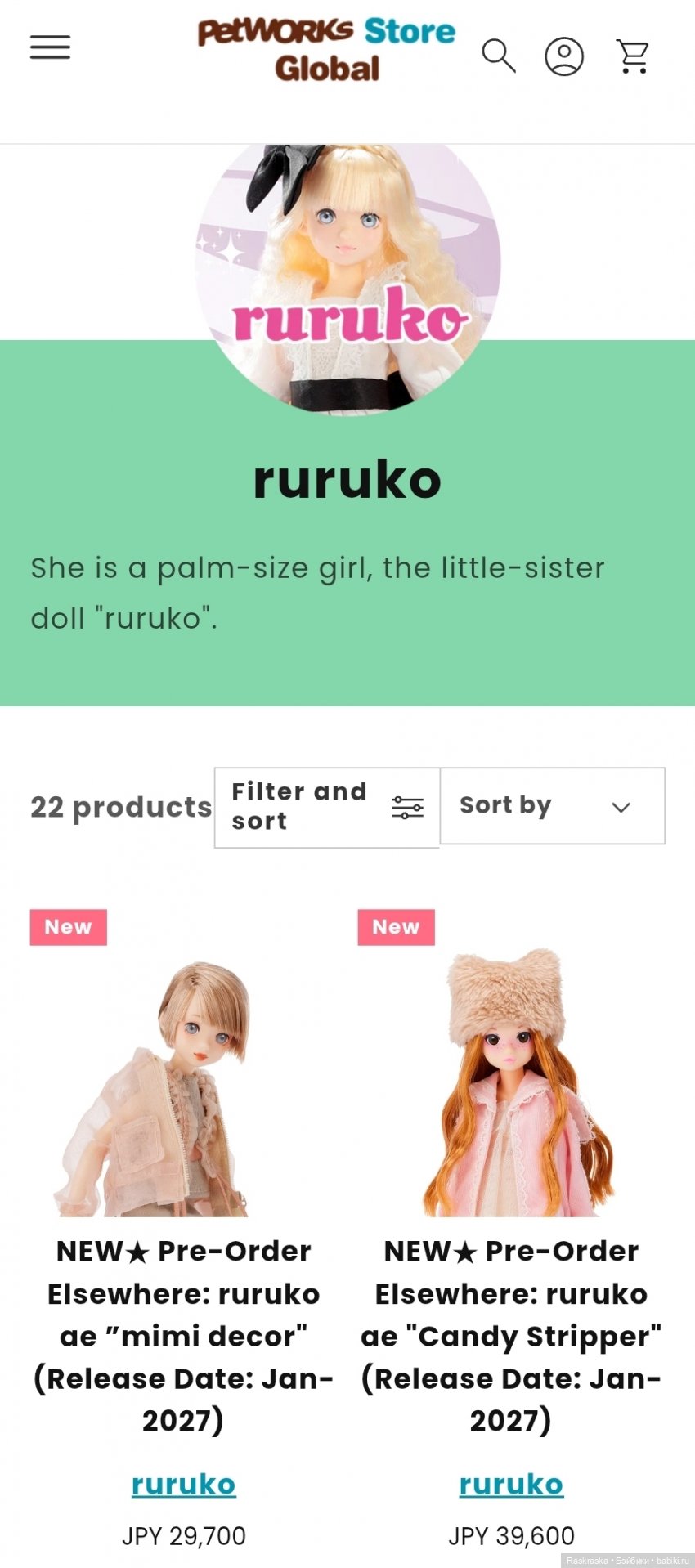Click the New badge on mimi decor doll

tap(69, 927)
